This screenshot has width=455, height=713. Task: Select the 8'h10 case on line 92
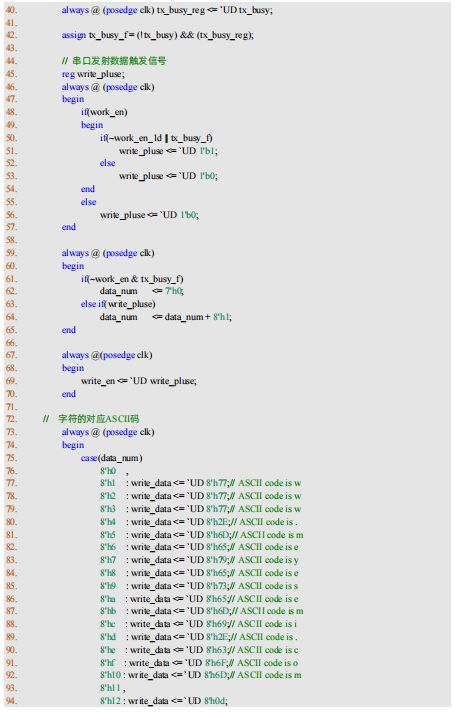coord(201,675)
